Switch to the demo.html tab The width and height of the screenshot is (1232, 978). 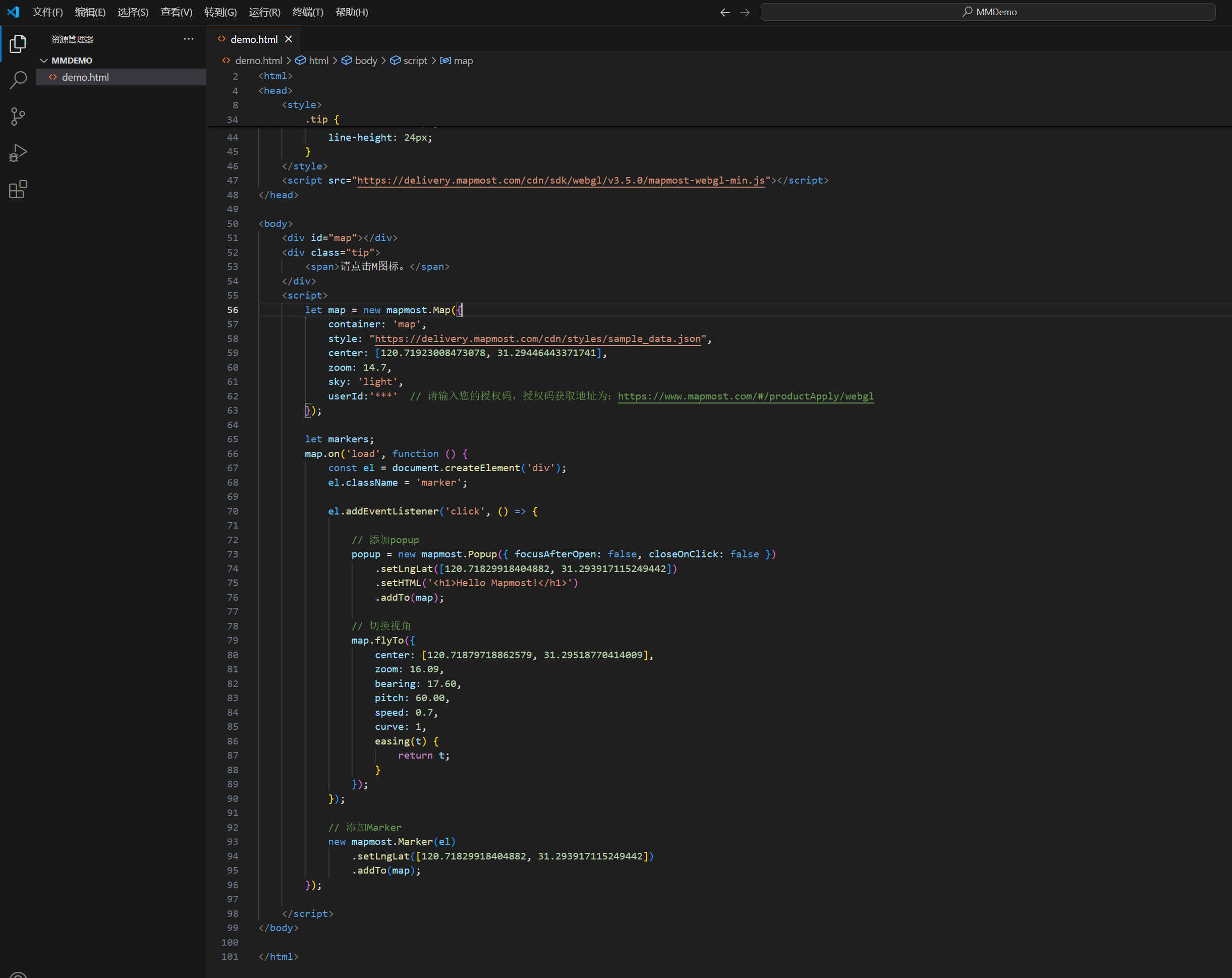[x=254, y=39]
